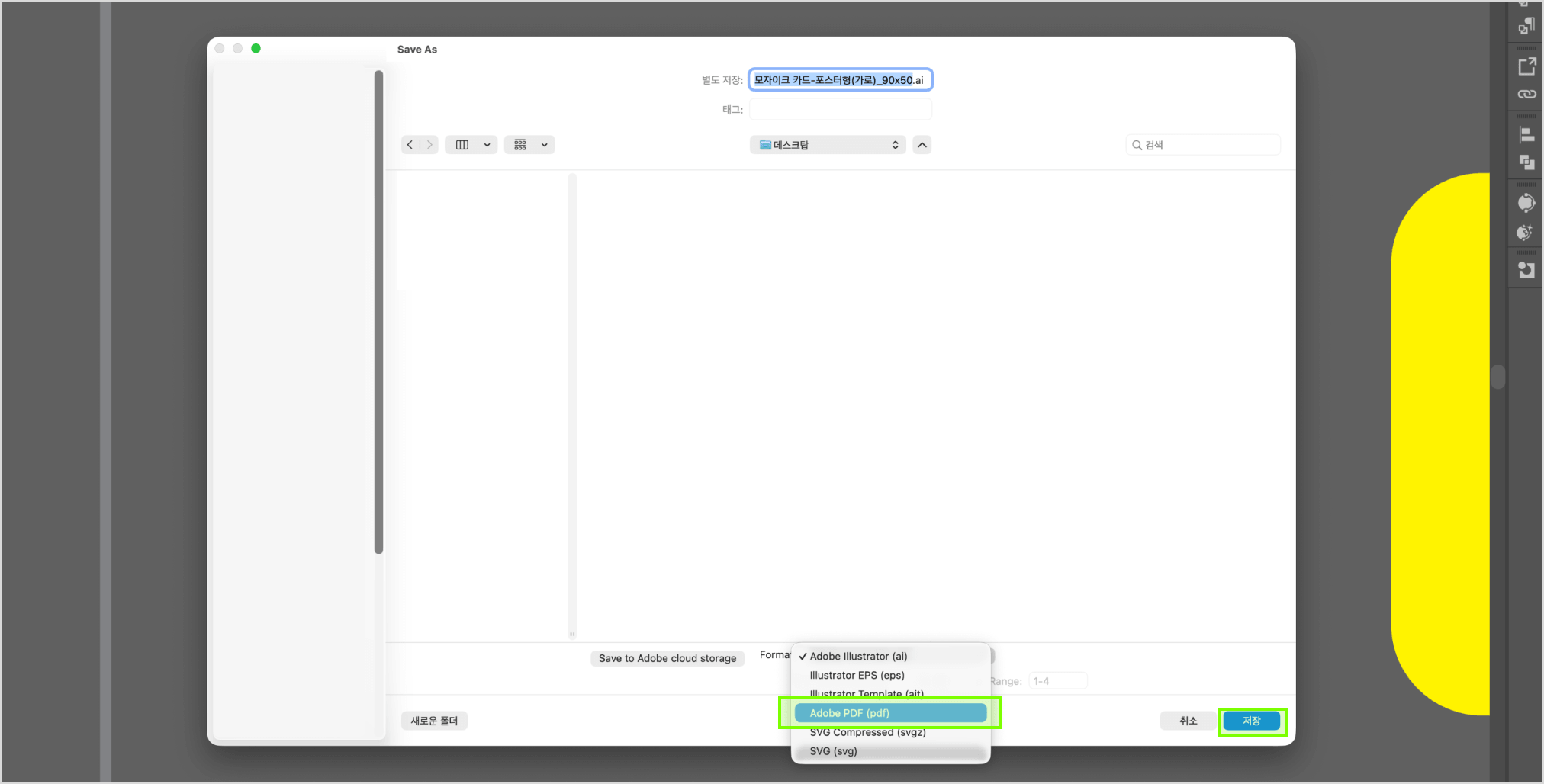Collapse dialog with the chevron-up button
Viewport: 1544px width, 784px height.
pos(922,145)
